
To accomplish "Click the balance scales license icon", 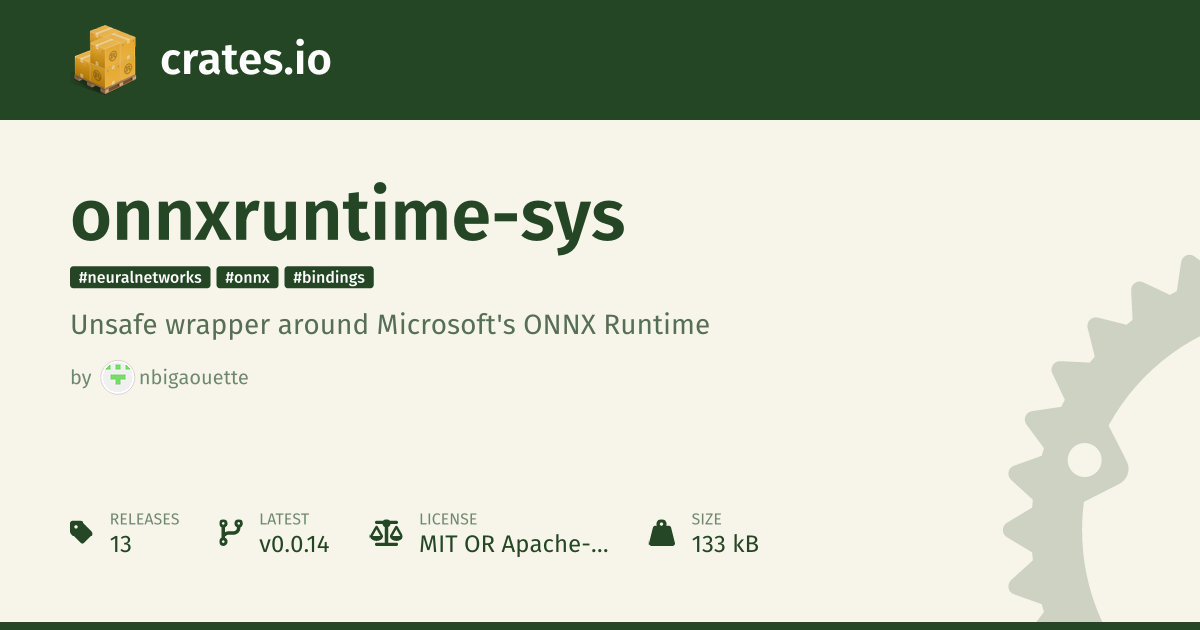I will click(x=384, y=532).
